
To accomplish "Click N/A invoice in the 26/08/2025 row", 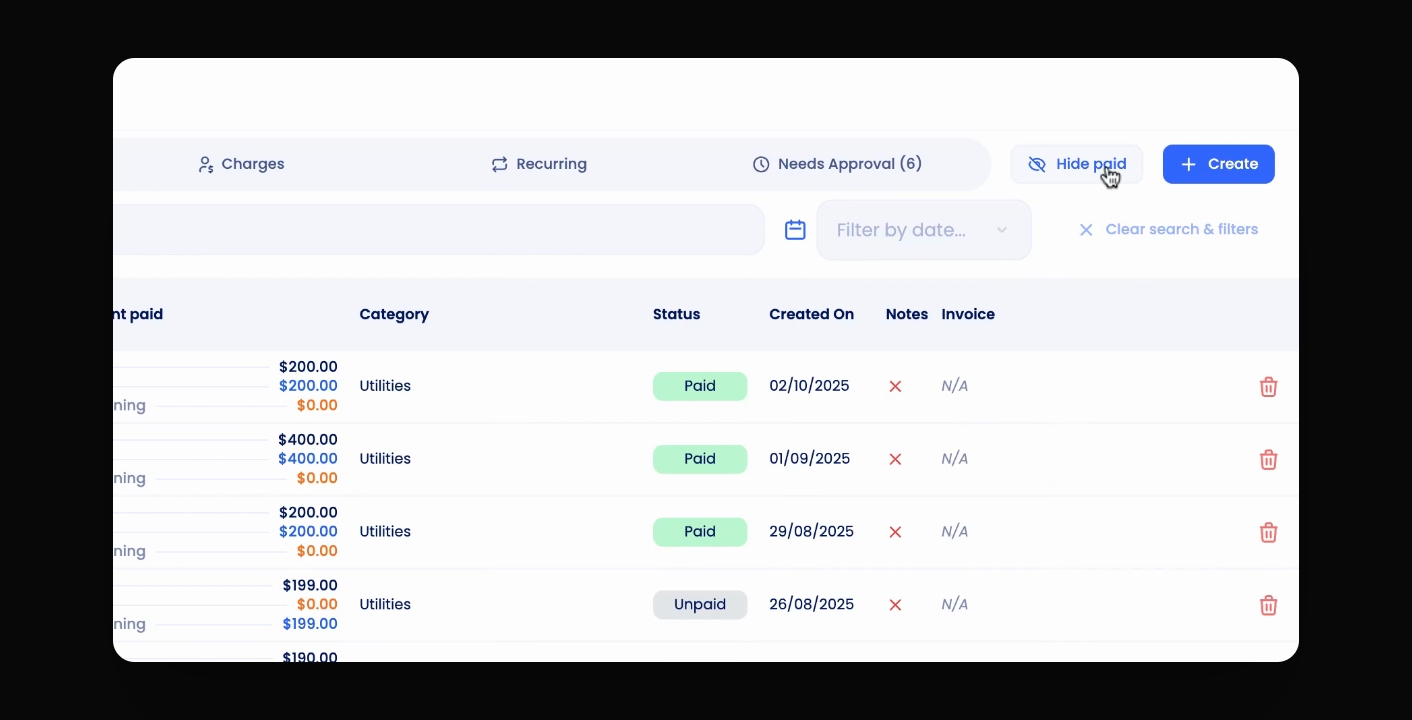I will pyautogui.click(x=955, y=605).
